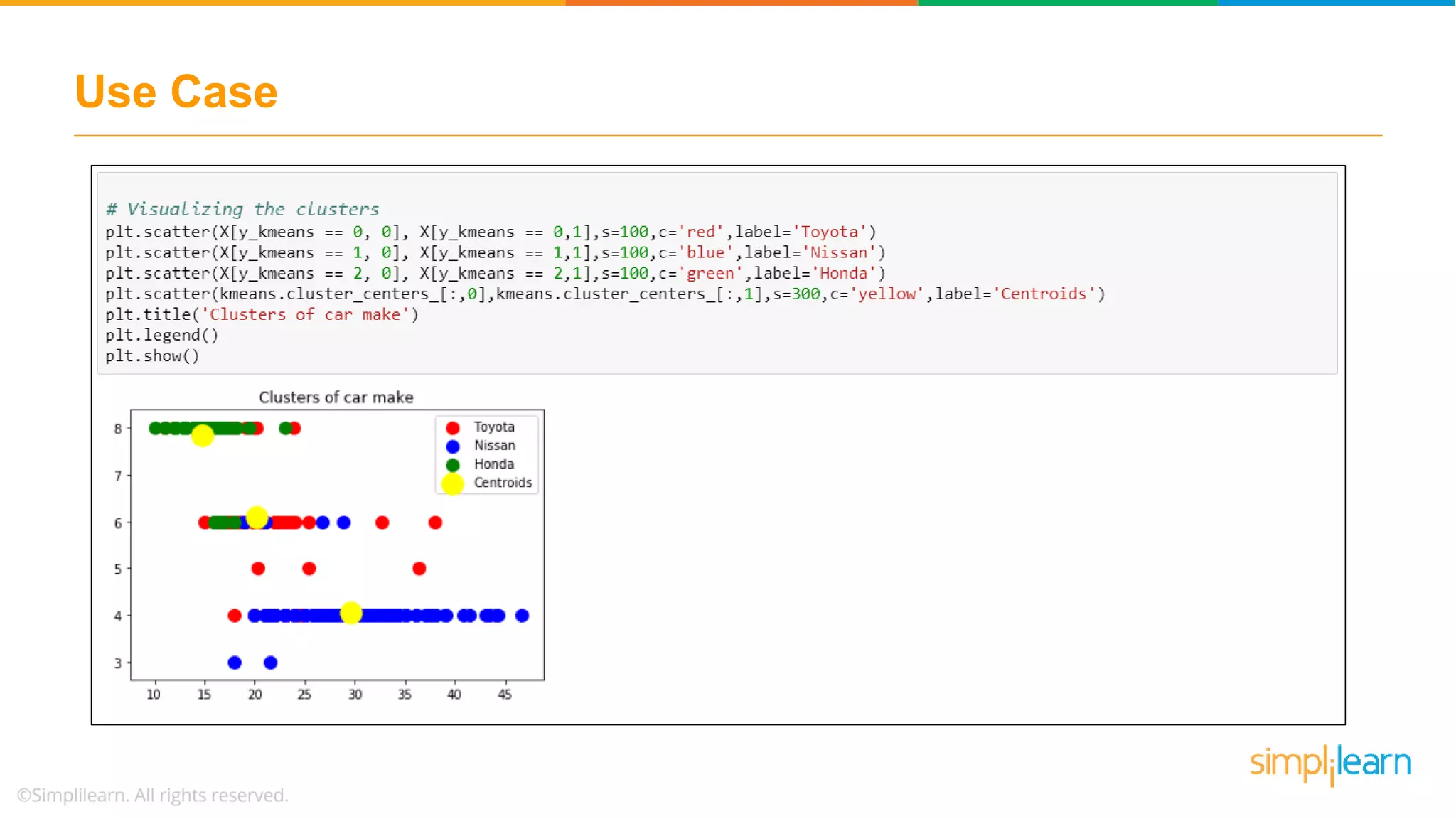The height and width of the screenshot is (819, 1456).
Task: Click the scatter code line labeled 'Toyota'
Action: pos(491,232)
